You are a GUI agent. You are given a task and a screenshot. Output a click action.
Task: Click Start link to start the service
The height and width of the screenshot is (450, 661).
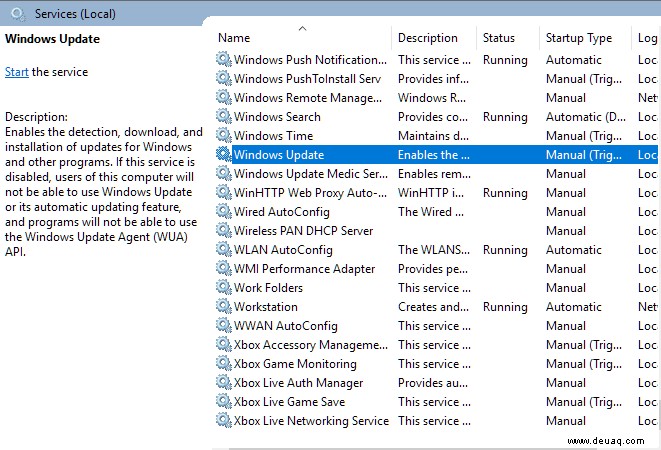click(x=17, y=72)
